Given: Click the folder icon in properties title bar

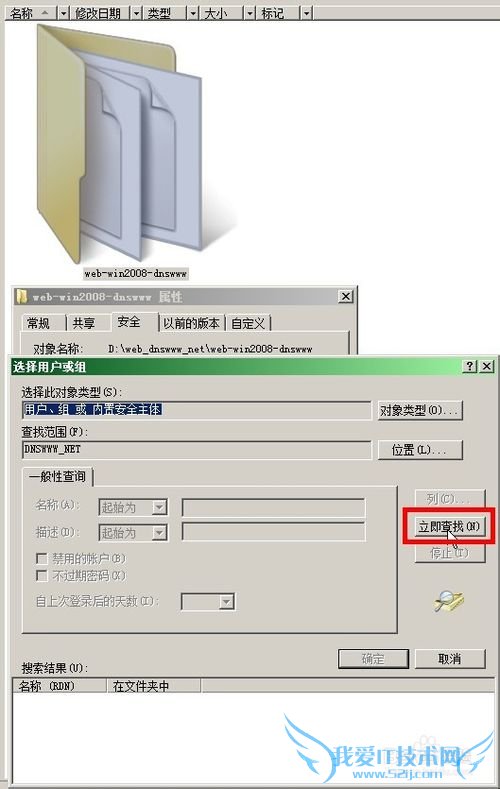Looking at the screenshot, I should (22, 296).
